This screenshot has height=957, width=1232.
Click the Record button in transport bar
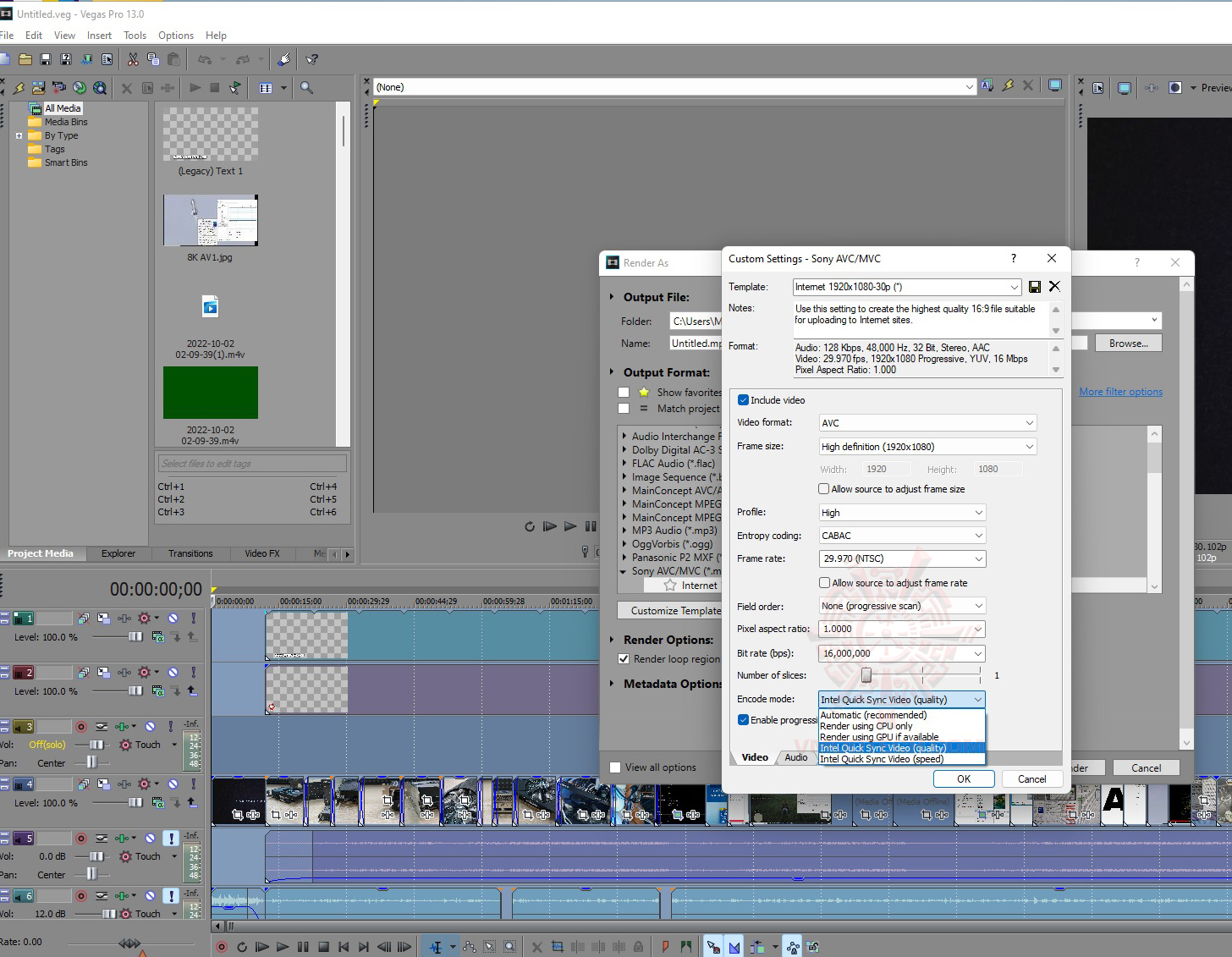click(x=222, y=947)
